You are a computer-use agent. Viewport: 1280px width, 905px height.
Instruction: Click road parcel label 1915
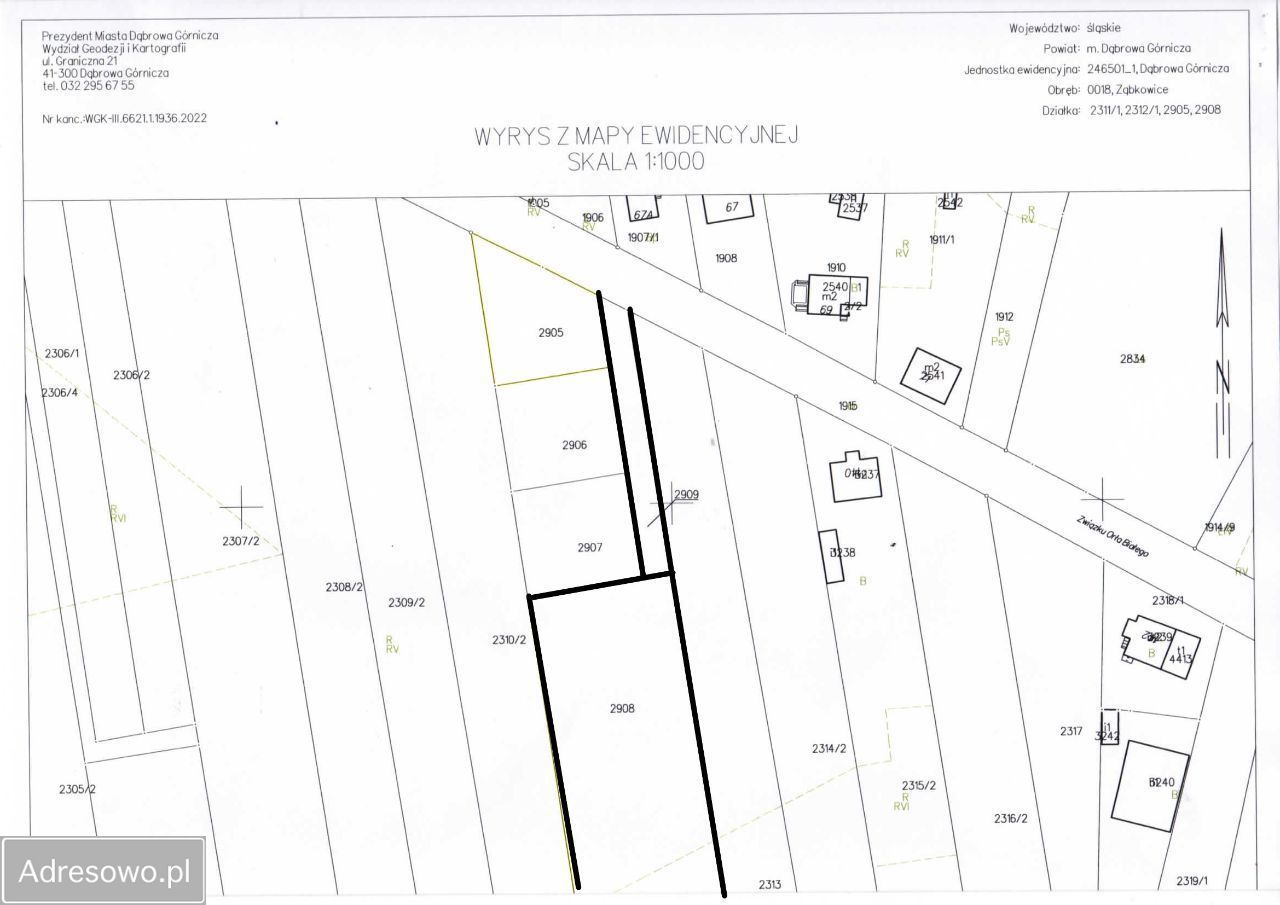coord(848,405)
